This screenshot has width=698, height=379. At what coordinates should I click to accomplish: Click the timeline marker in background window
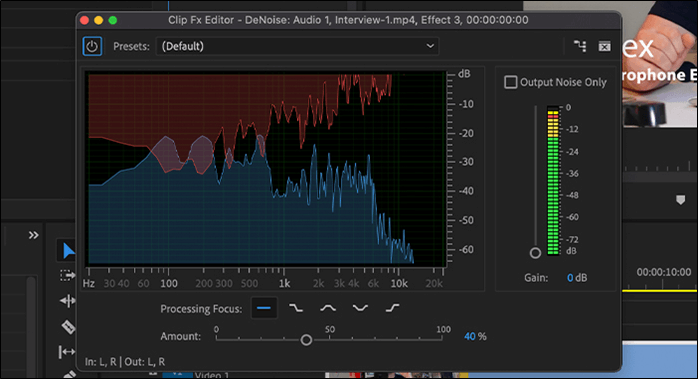(x=680, y=200)
